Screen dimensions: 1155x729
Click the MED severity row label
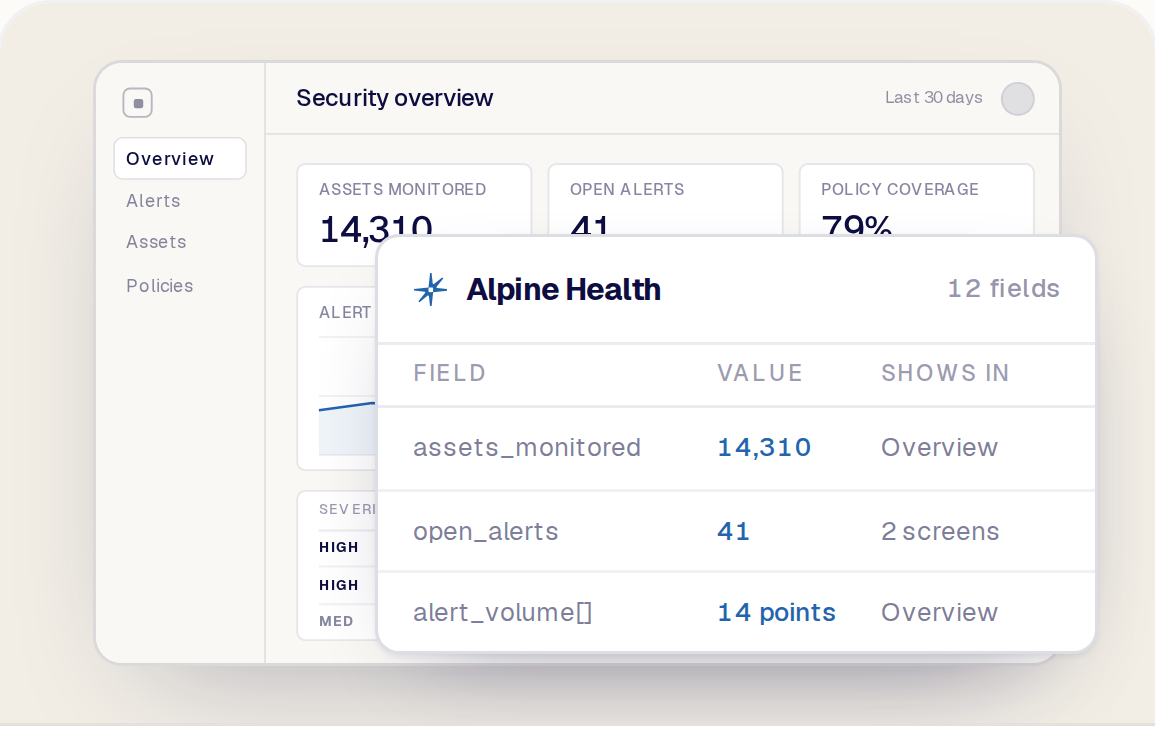(336, 621)
